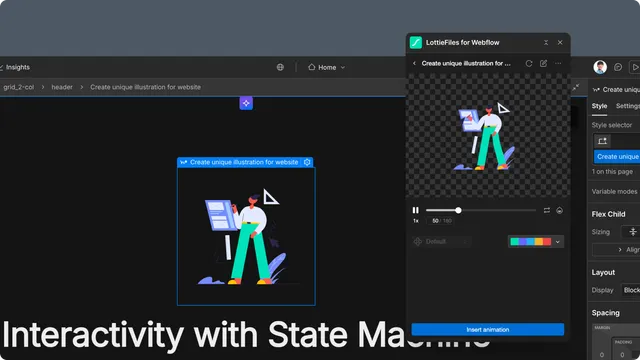This screenshot has height=360, width=640.
Task: Collapse the LottieFiles for Webflow panel
Action: tap(546, 42)
